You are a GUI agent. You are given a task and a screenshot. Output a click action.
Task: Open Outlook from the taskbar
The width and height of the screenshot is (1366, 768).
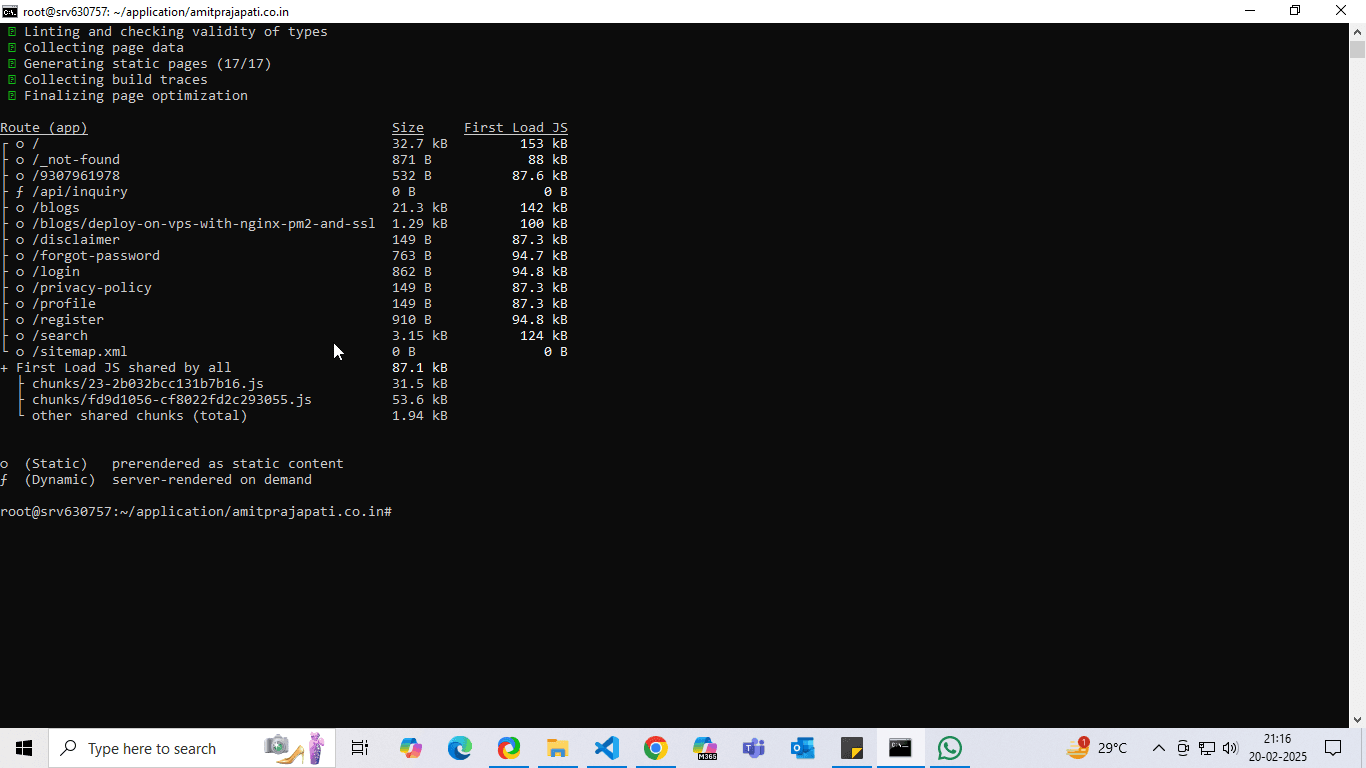(802, 748)
